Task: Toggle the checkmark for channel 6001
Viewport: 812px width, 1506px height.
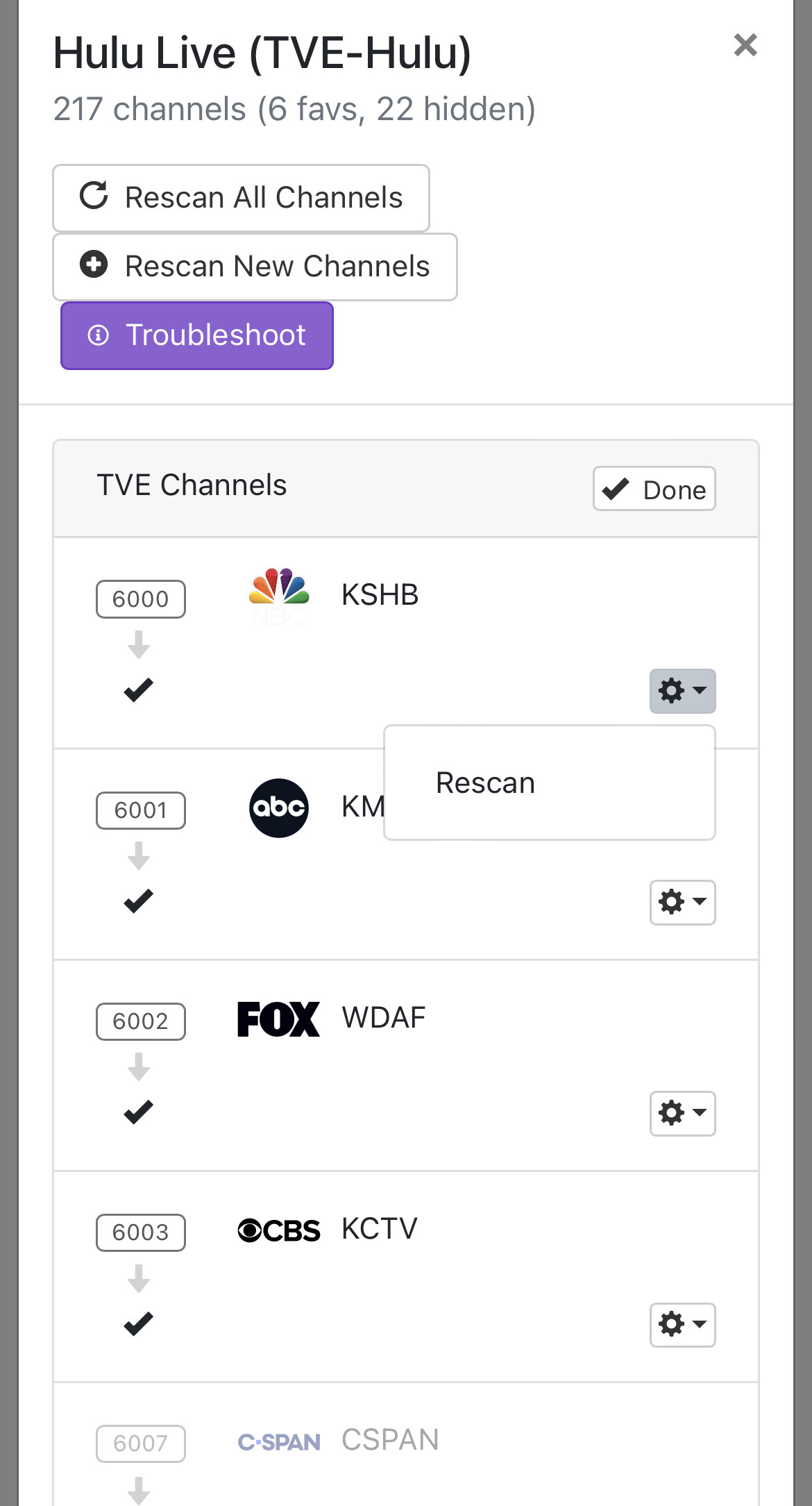Action: [139, 901]
